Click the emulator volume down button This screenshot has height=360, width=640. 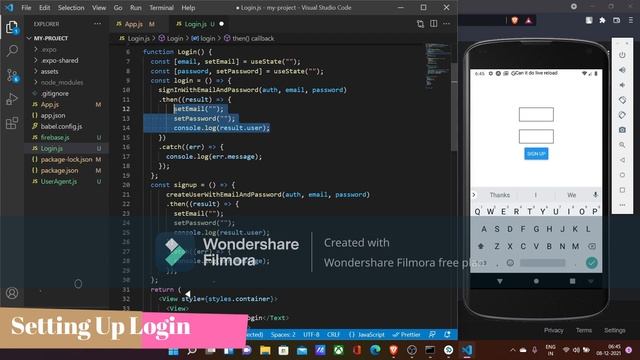622,85
